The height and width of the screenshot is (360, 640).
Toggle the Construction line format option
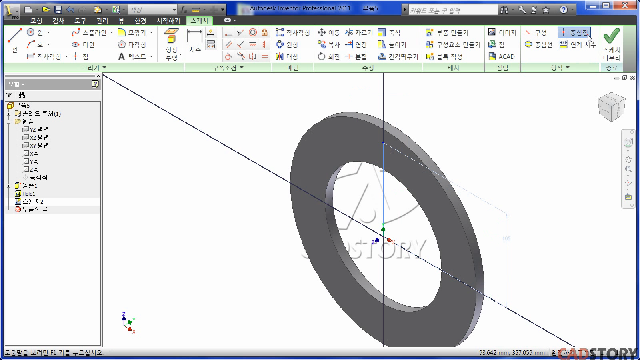coord(536,32)
